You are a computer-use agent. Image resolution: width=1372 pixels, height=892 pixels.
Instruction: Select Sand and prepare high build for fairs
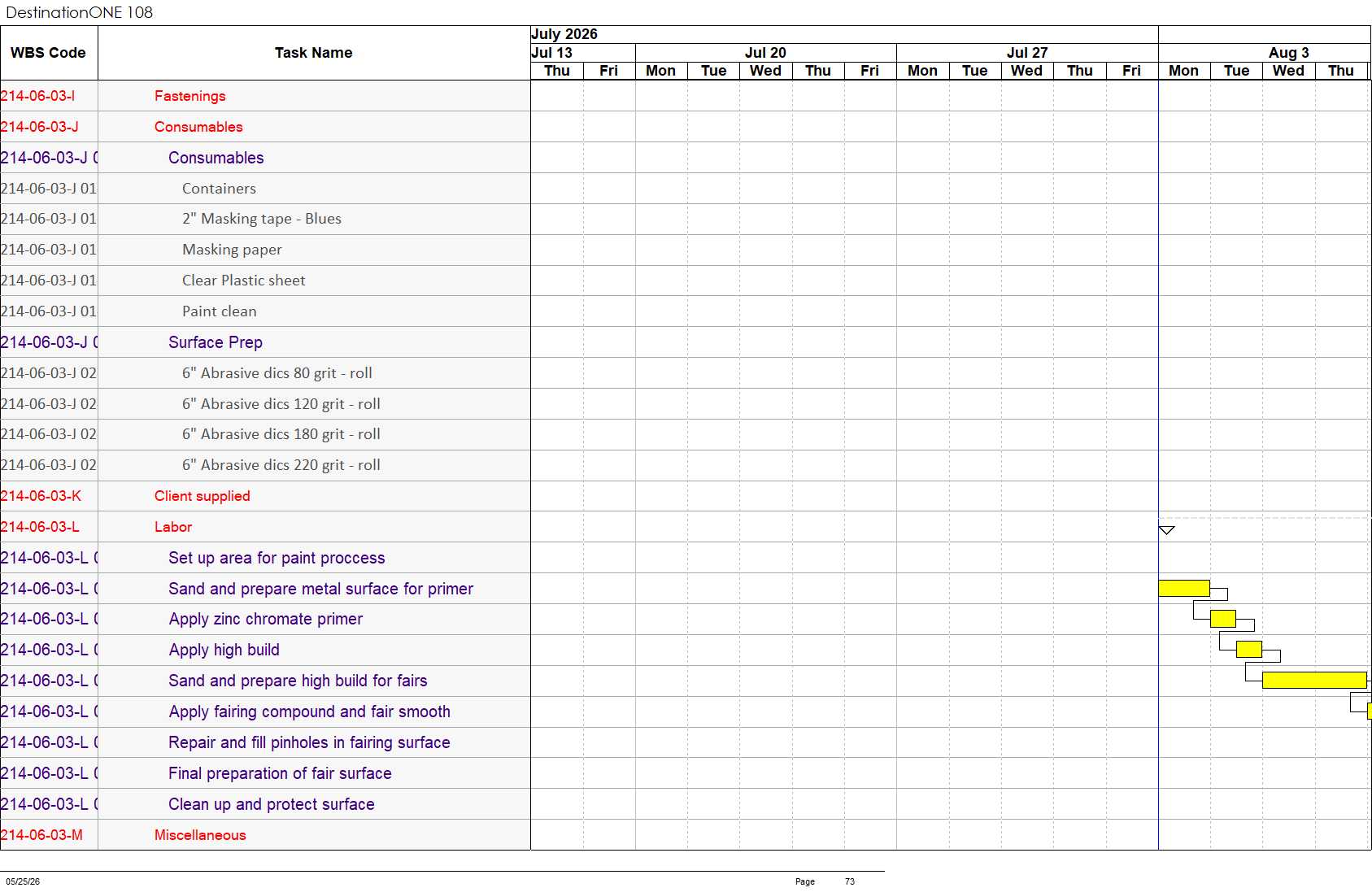(298, 681)
